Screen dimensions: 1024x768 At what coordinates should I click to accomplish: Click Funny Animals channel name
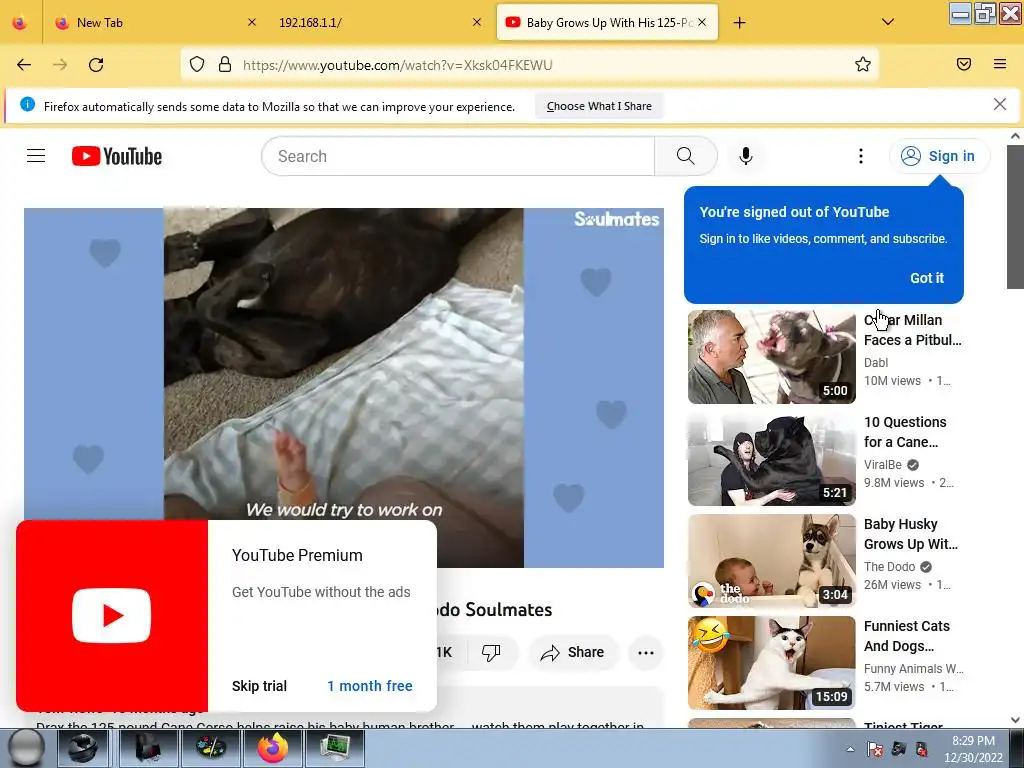pyautogui.click(x=914, y=669)
